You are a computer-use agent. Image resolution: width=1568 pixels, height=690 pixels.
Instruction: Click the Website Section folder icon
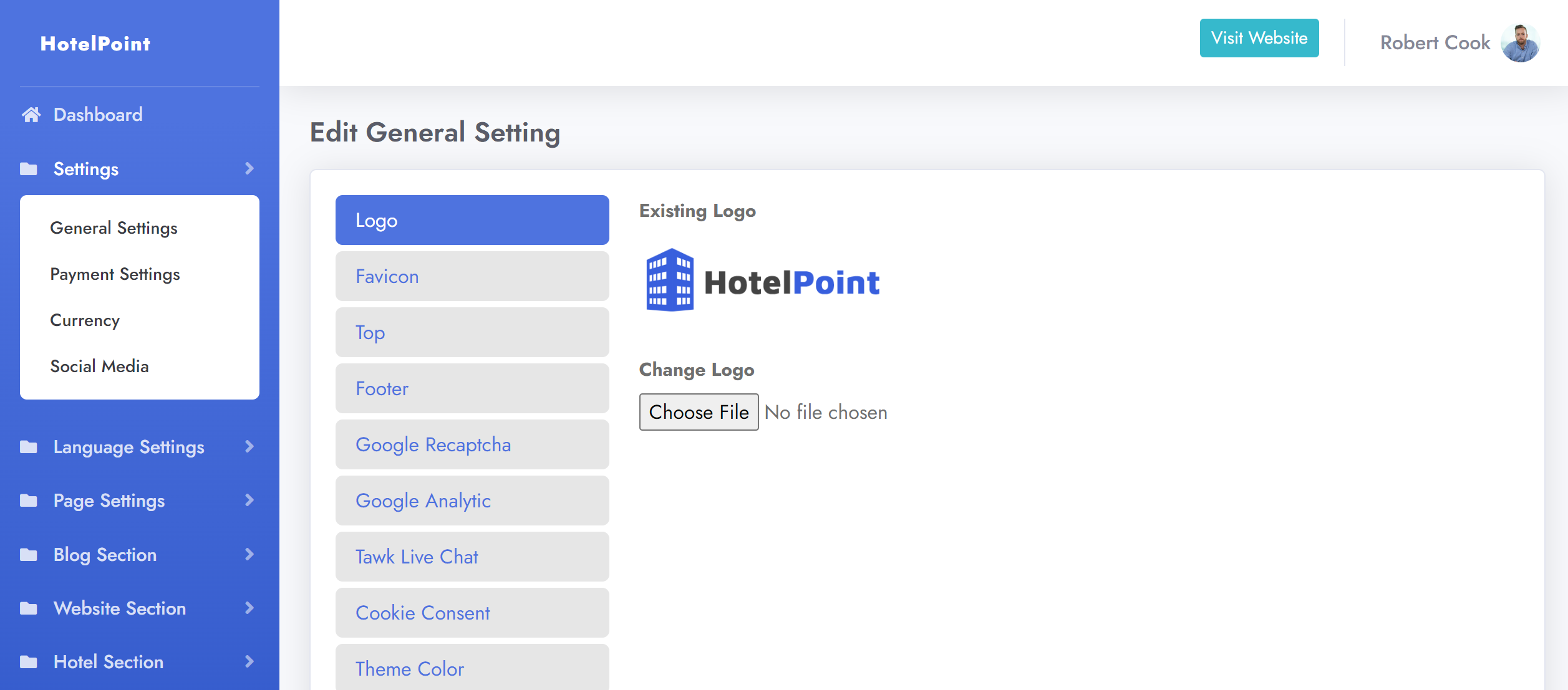[29, 608]
